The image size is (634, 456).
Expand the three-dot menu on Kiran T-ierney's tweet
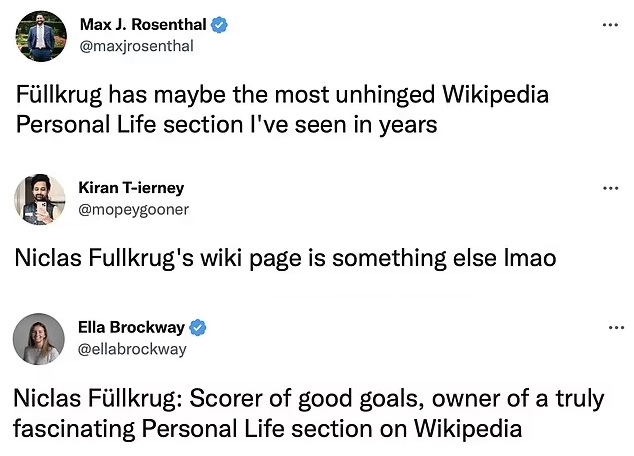(x=610, y=188)
